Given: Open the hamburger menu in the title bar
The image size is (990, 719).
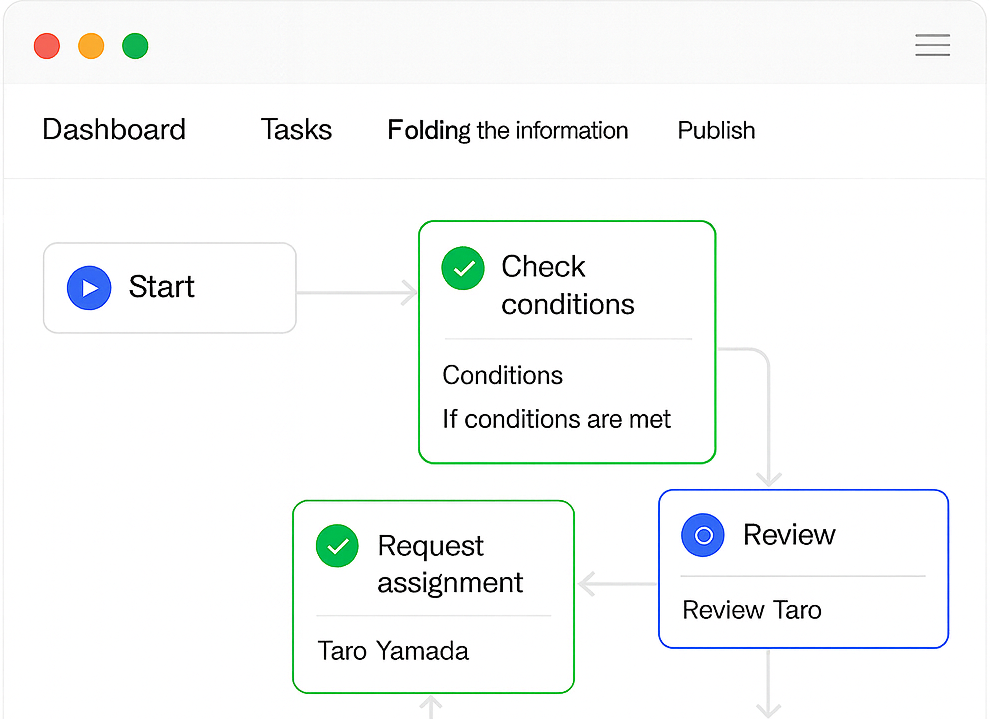Looking at the screenshot, I should pos(932,46).
